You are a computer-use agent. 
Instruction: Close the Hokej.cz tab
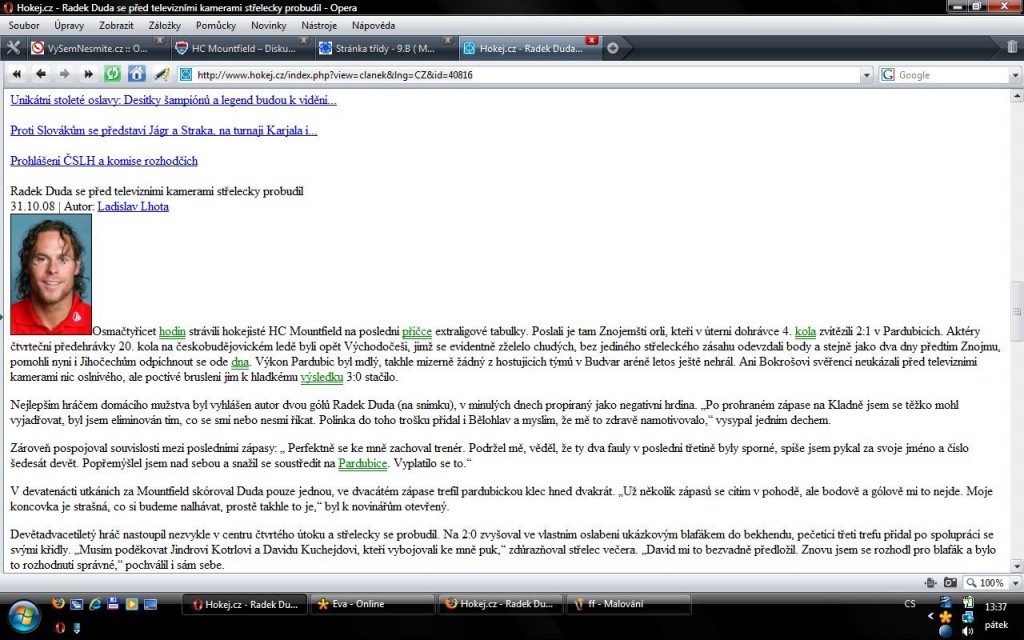pos(591,40)
